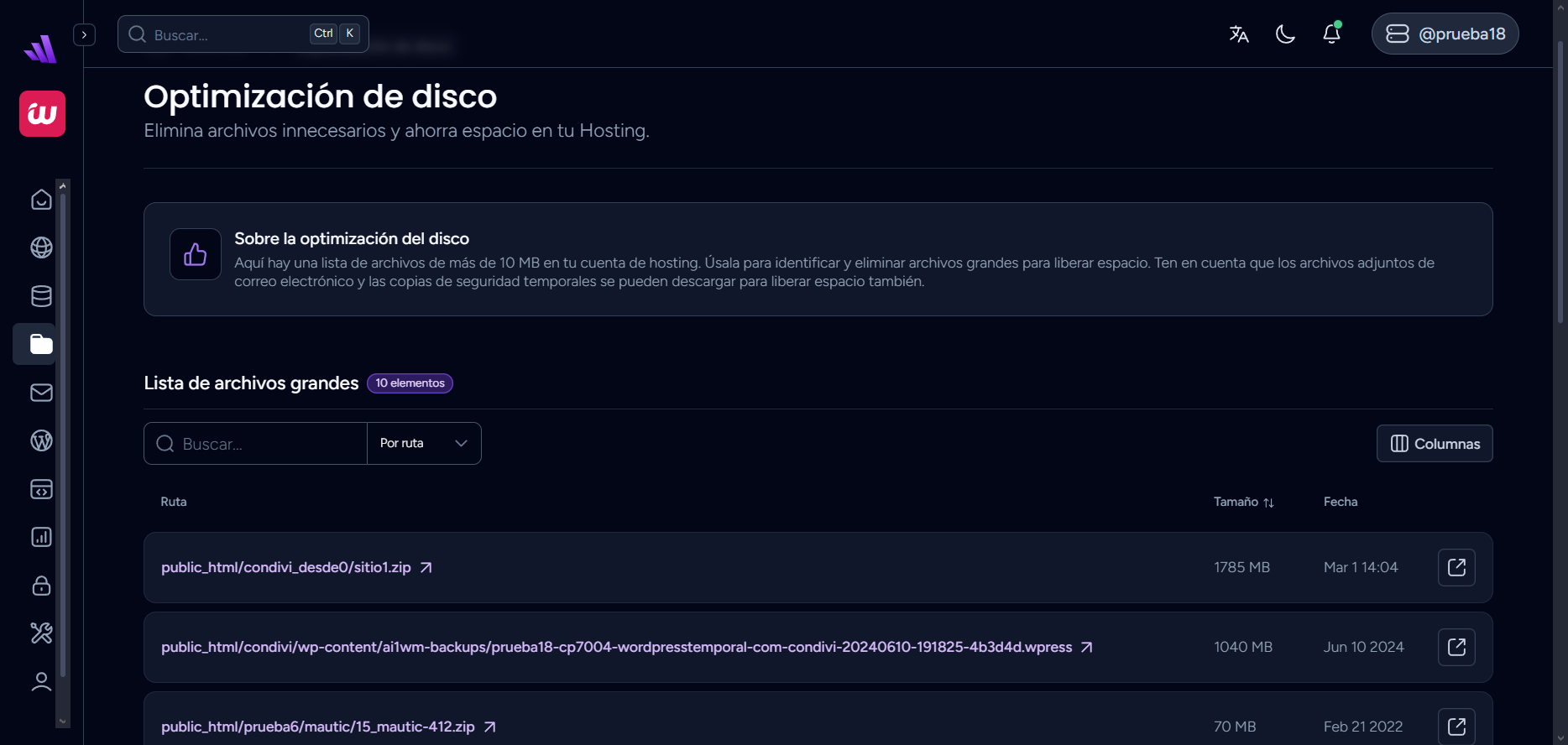Click open action button for the 1040 MB wpress file
The width and height of the screenshot is (1568, 745).
pyautogui.click(x=1456, y=647)
